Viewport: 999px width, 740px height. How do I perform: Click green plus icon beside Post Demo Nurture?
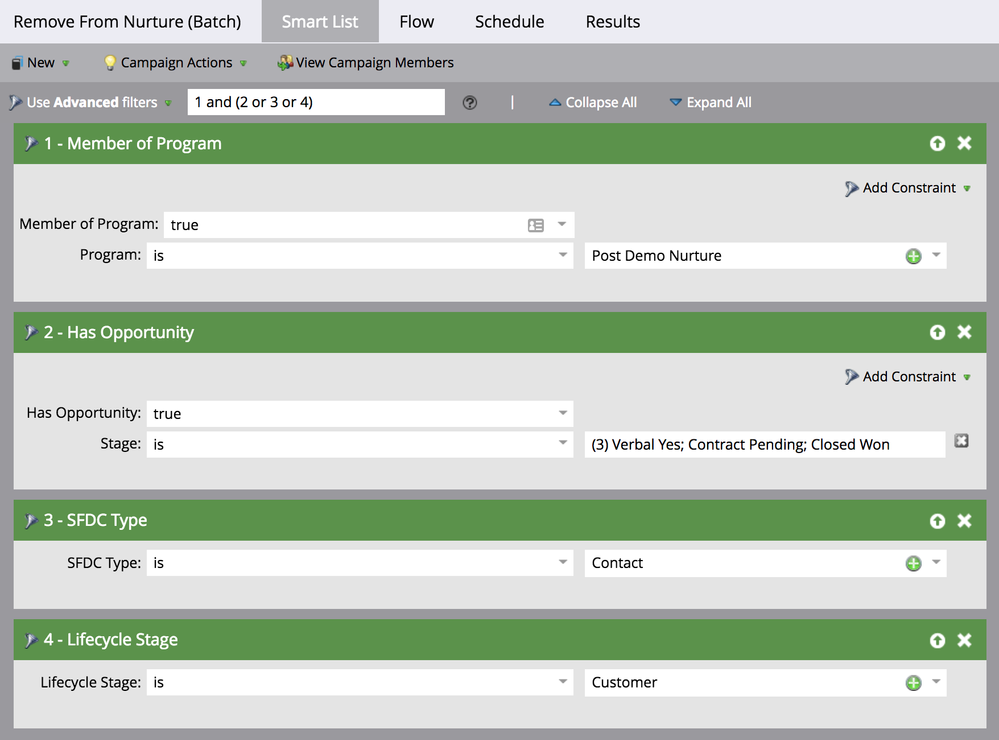click(913, 256)
